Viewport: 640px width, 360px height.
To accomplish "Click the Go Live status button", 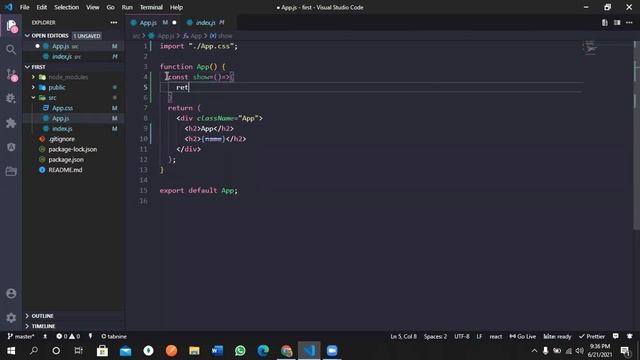I will [x=522, y=336].
